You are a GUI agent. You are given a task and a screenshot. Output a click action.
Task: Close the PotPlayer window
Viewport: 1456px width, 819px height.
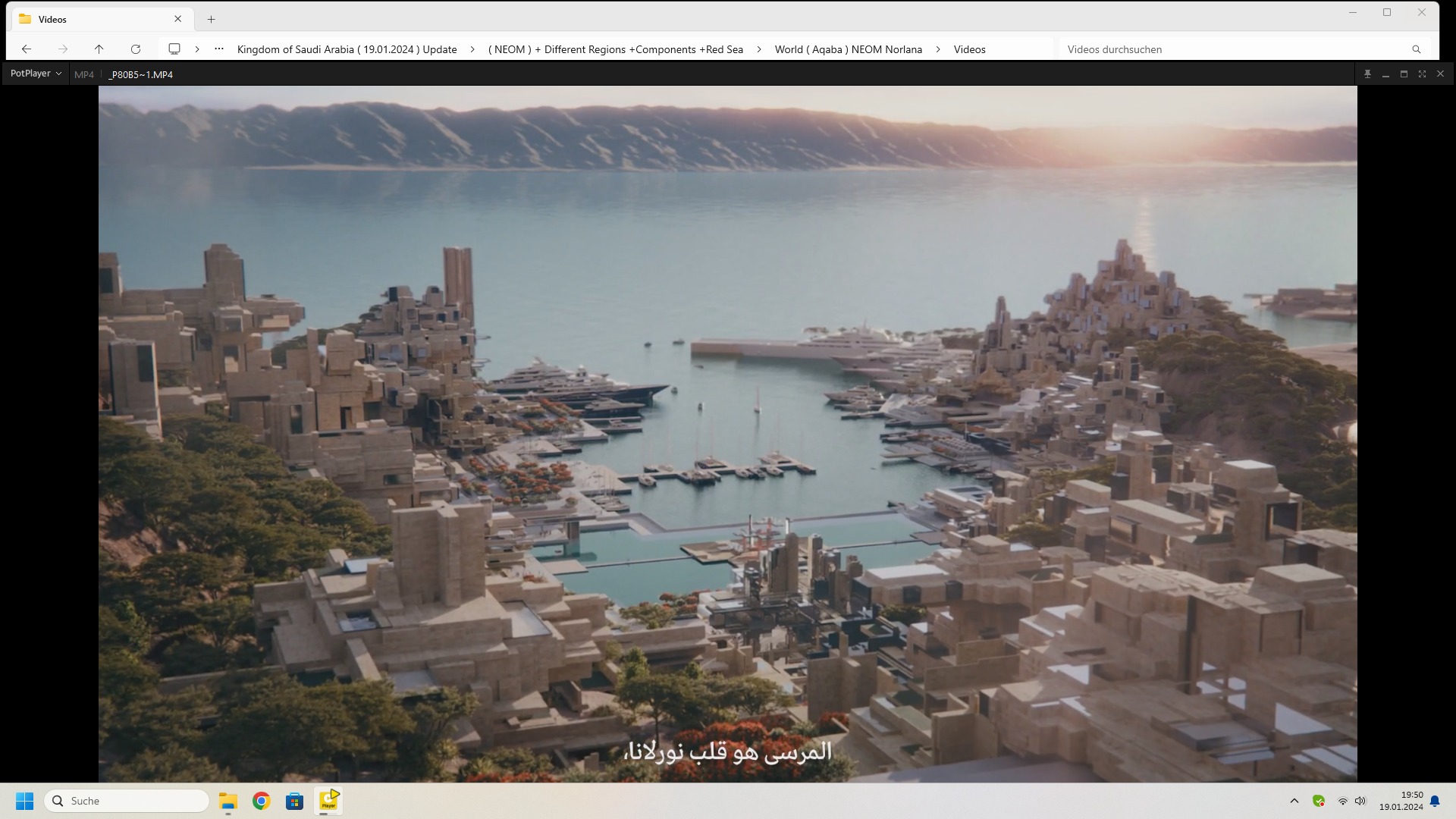1440,74
